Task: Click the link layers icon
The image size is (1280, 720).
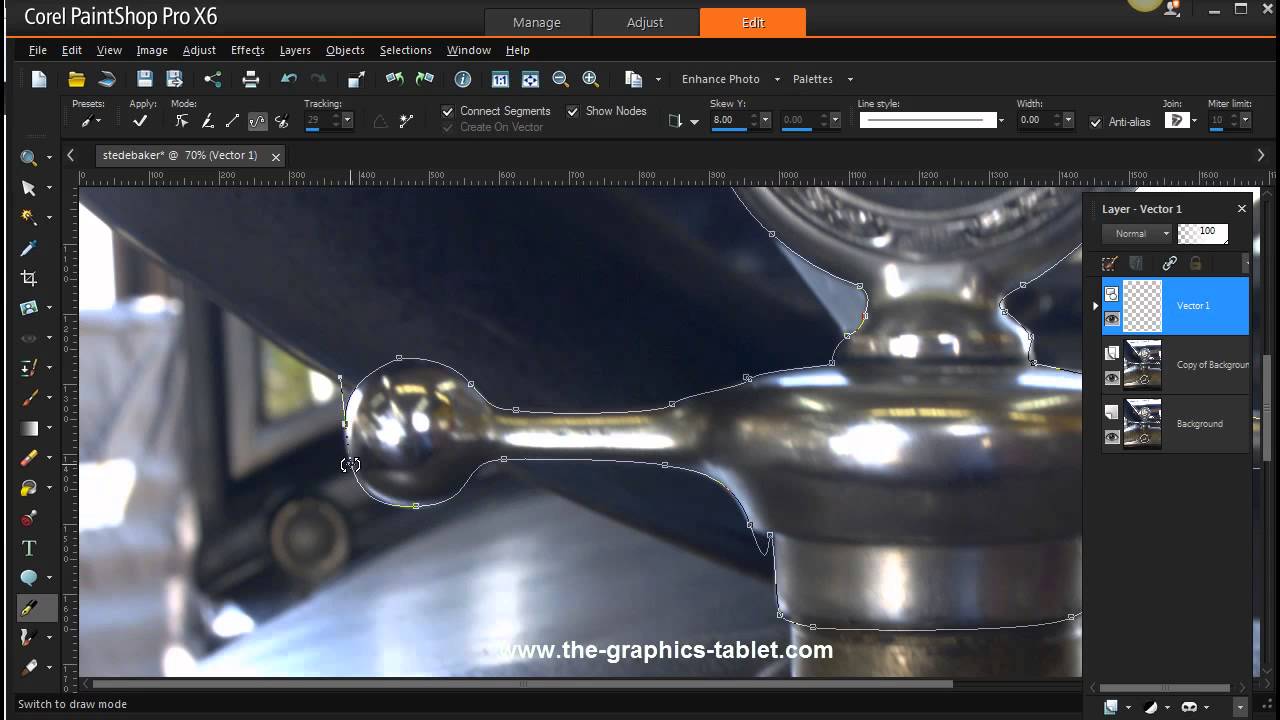Action: pyautogui.click(x=1169, y=263)
